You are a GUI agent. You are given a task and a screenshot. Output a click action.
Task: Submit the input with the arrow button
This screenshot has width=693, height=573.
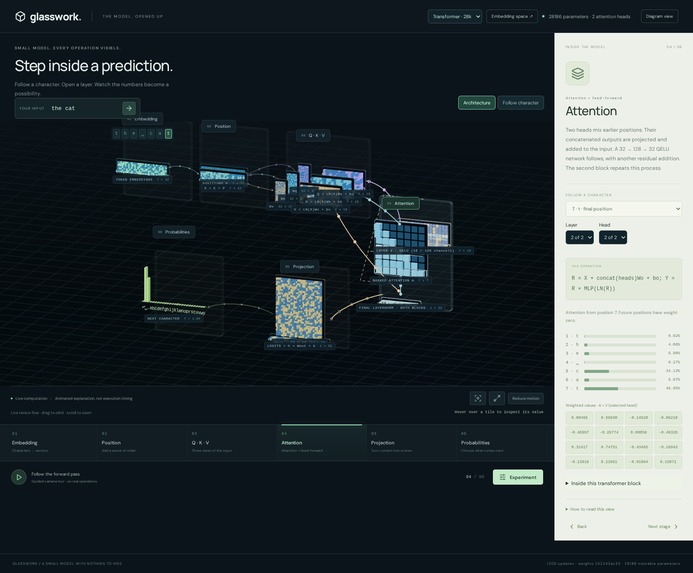coord(129,108)
